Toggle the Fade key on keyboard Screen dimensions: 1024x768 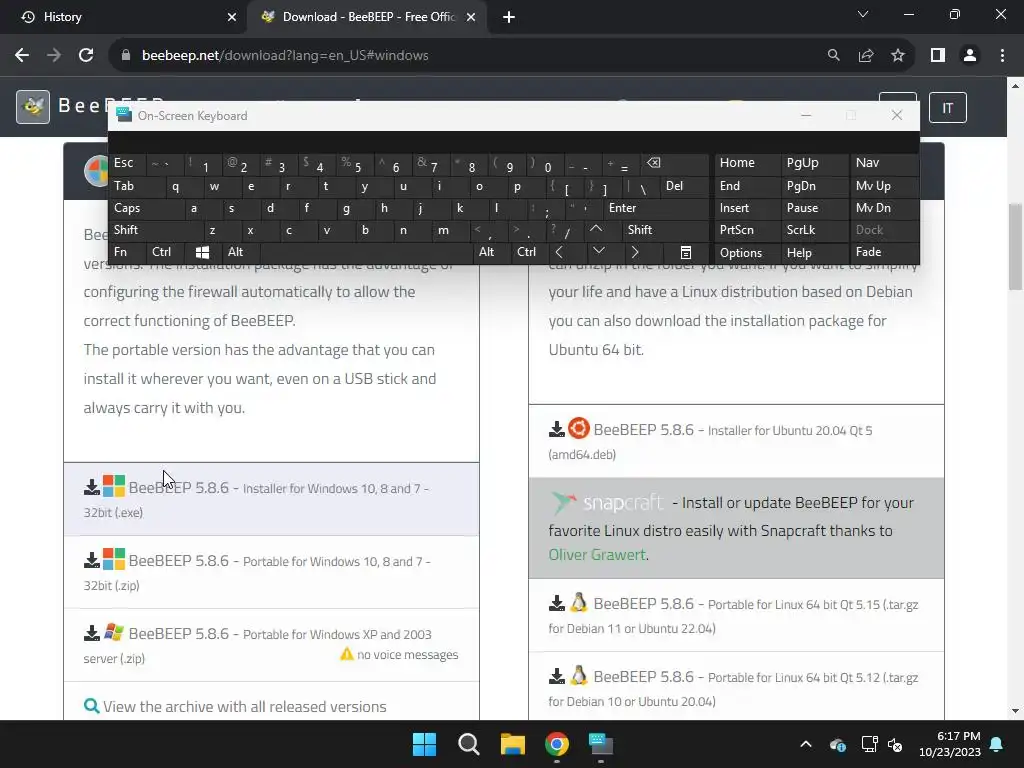pyautogui.click(x=883, y=252)
